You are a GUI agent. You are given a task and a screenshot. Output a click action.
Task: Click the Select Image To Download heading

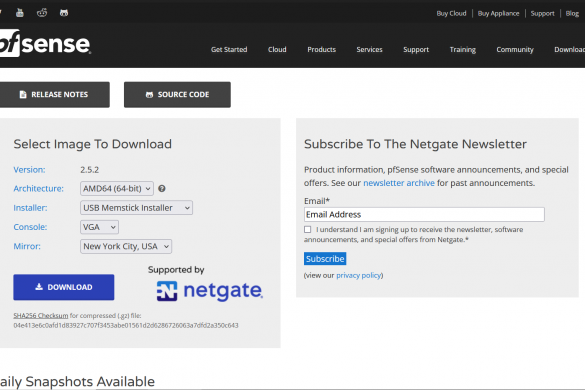[x=93, y=144]
